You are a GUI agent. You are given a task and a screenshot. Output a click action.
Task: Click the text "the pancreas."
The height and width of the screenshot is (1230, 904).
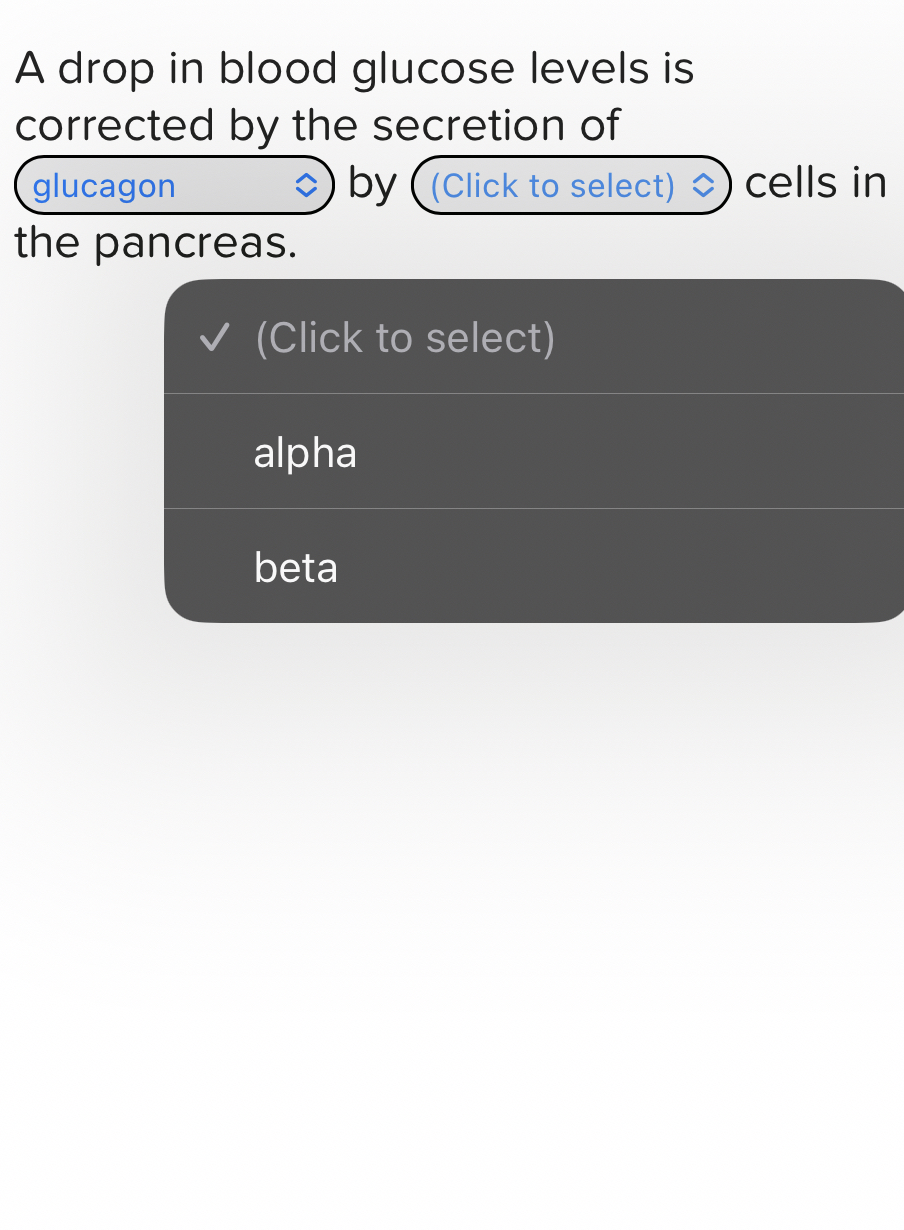[x=156, y=243]
